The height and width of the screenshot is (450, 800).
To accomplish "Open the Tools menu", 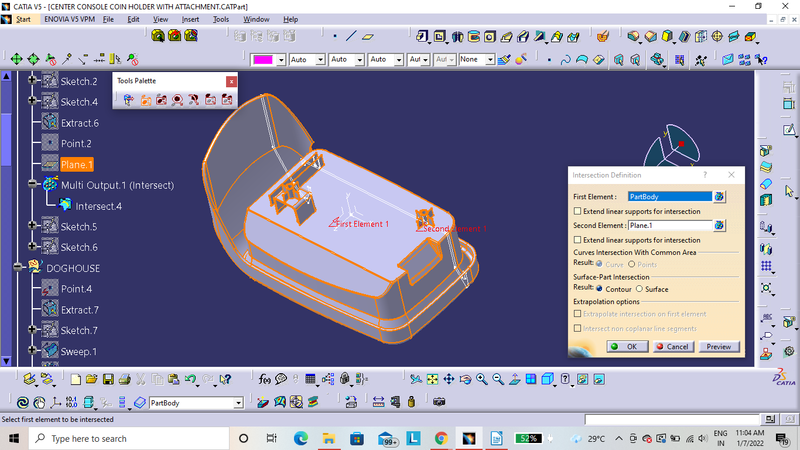I will [220, 19].
